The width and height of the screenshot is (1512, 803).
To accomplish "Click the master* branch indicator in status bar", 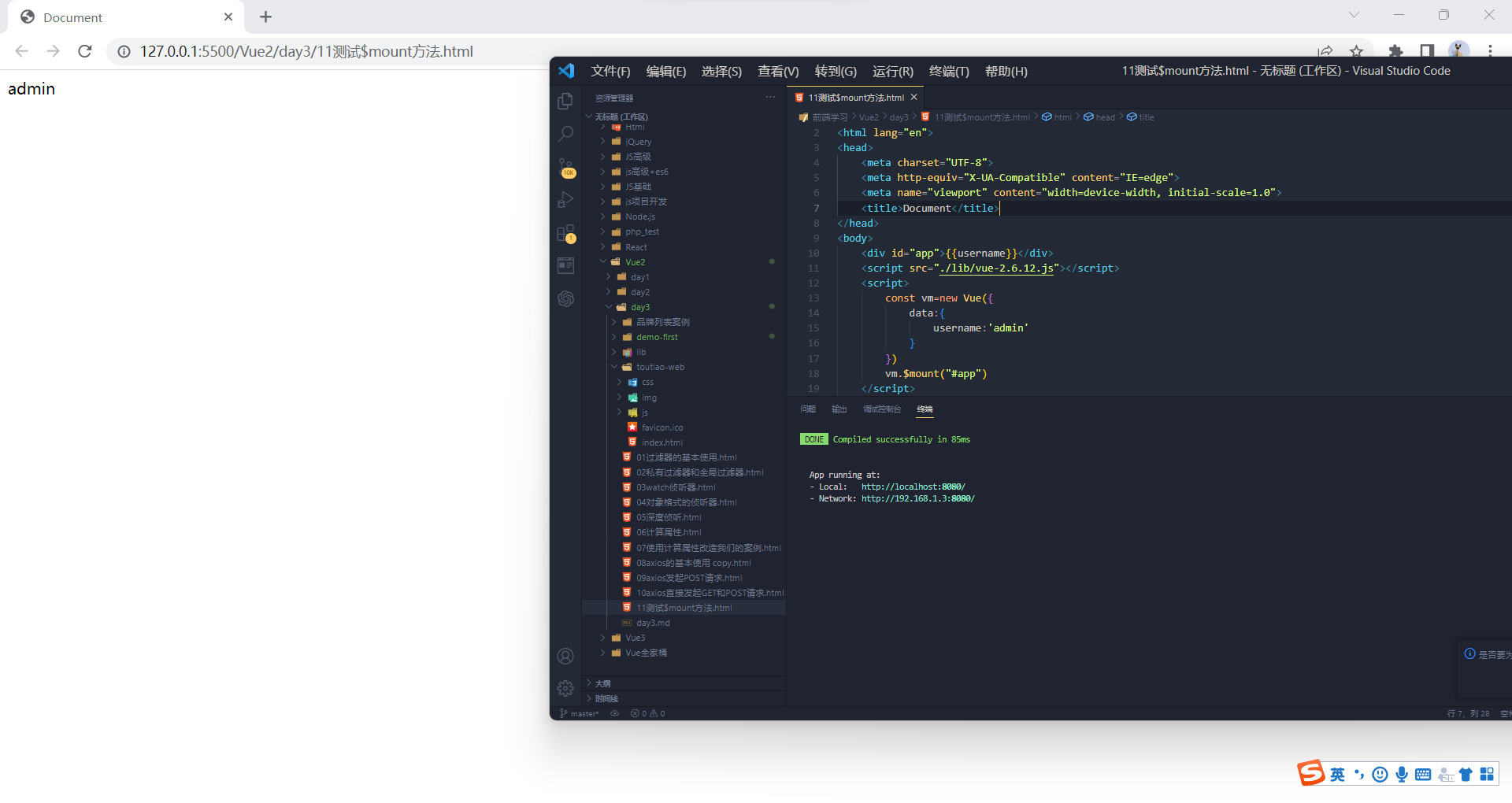I will pos(580,713).
